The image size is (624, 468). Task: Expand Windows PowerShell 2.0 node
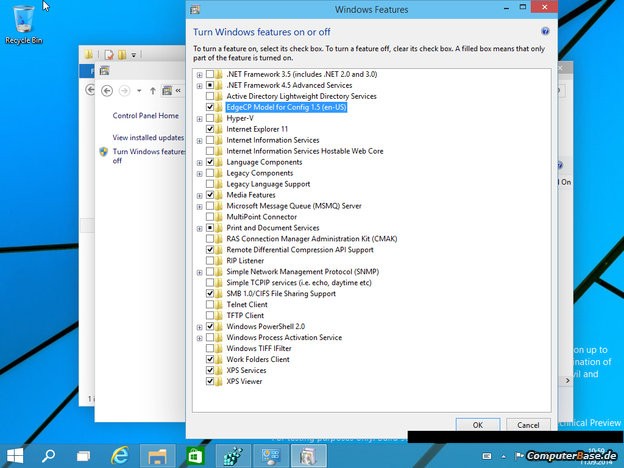[200, 326]
